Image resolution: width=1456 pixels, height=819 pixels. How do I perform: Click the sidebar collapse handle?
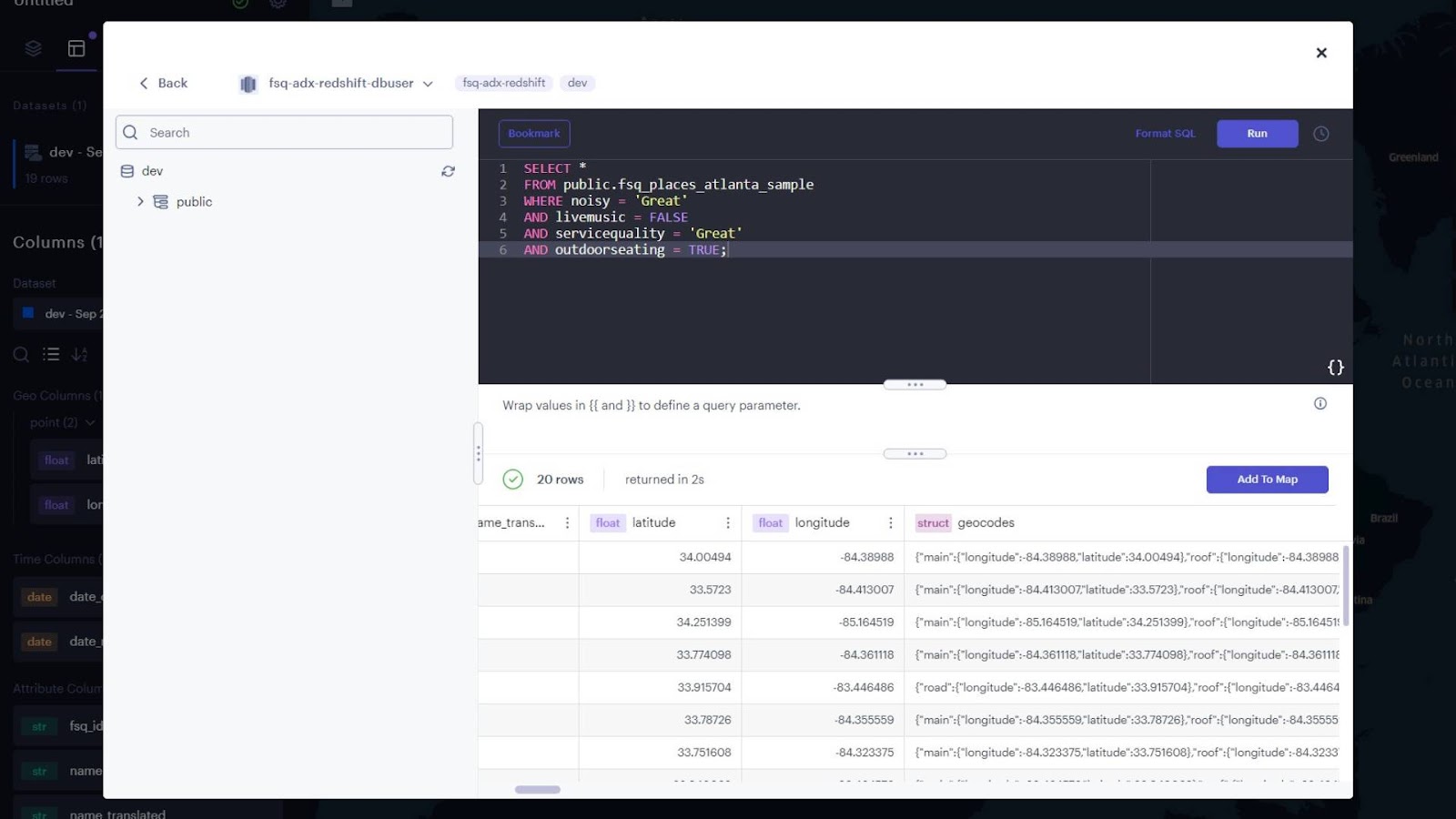click(x=478, y=453)
